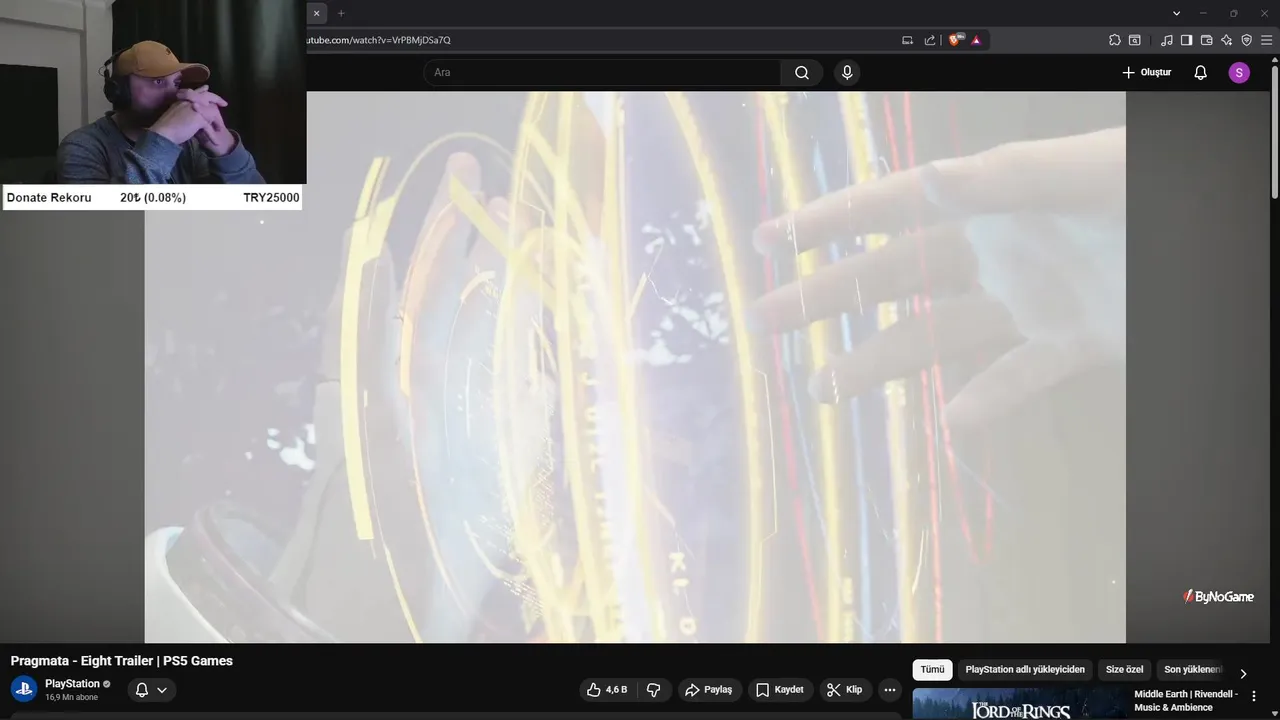Click the address bar URL text
The image size is (1280, 720).
tap(379, 40)
